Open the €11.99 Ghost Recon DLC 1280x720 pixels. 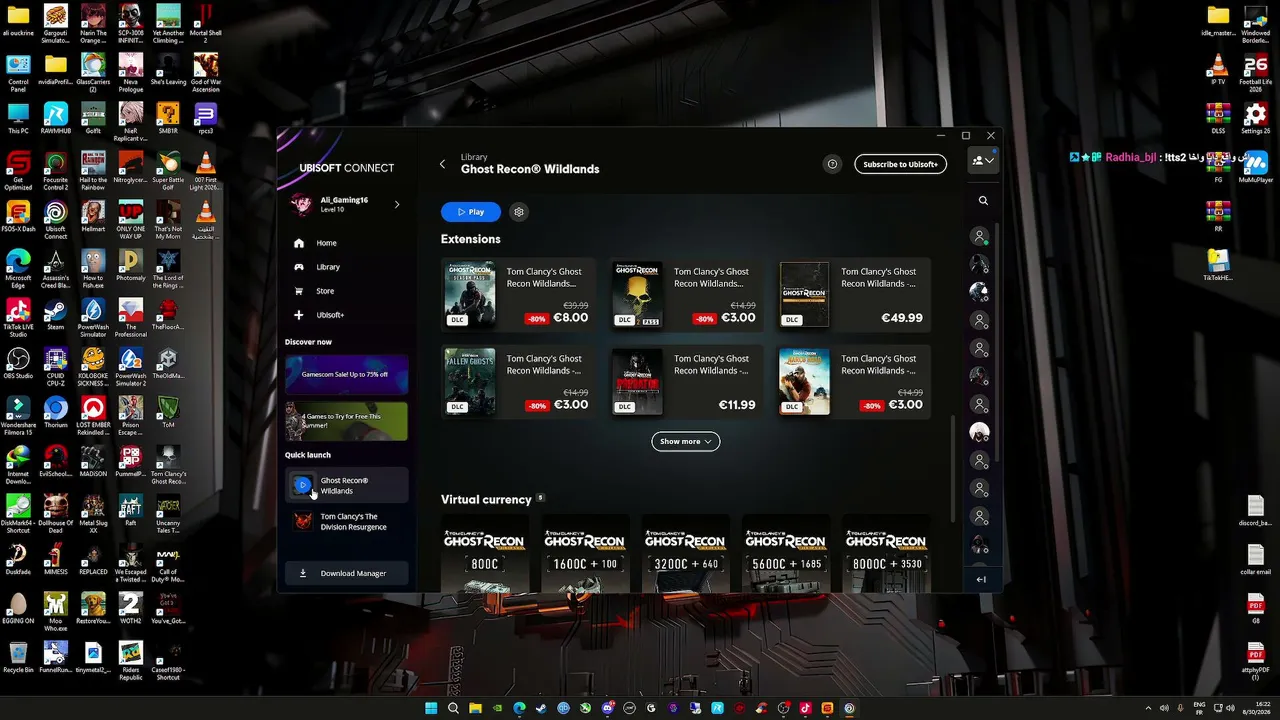[x=686, y=382]
